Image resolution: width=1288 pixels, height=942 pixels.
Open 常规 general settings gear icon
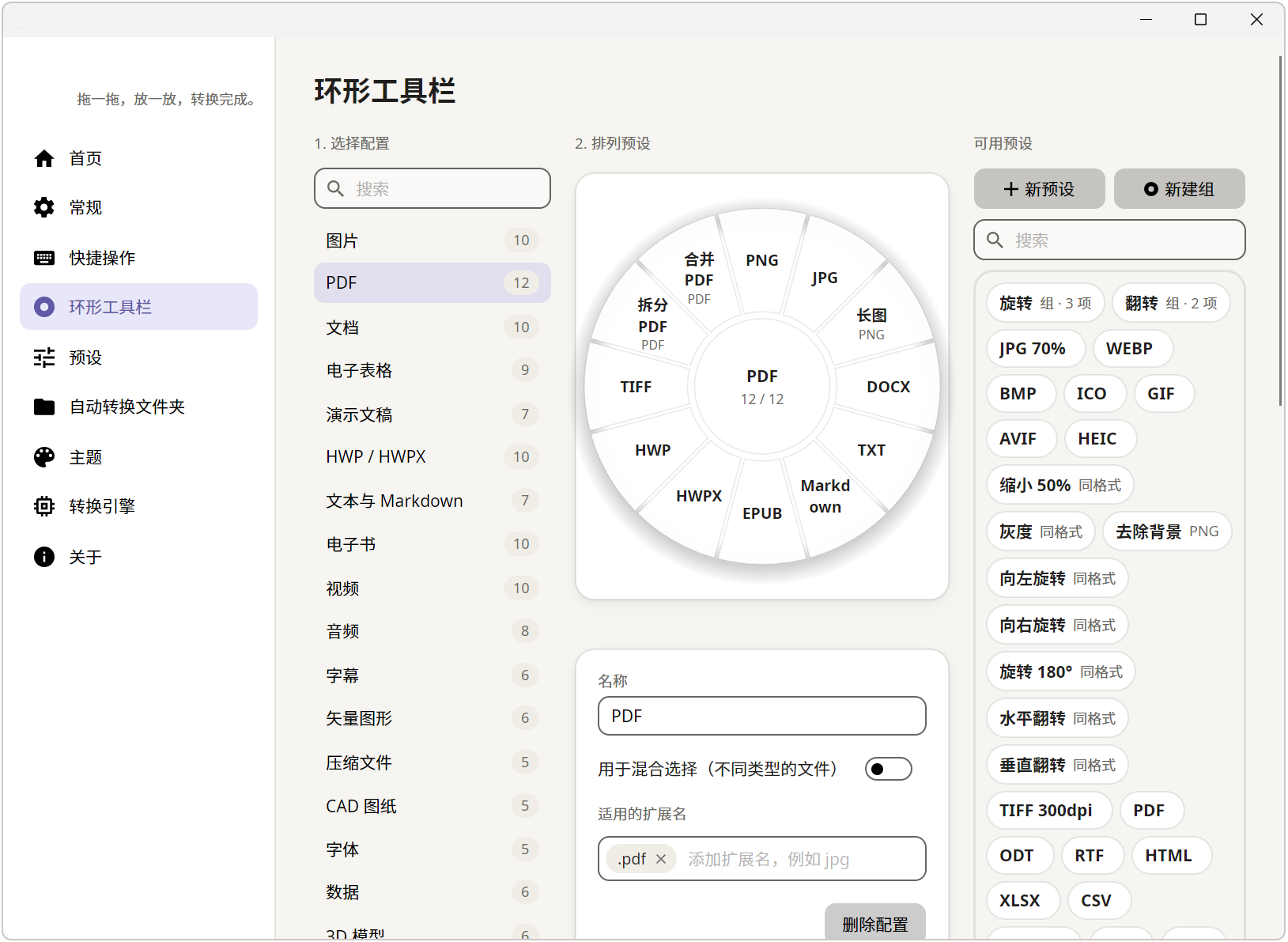44,207
